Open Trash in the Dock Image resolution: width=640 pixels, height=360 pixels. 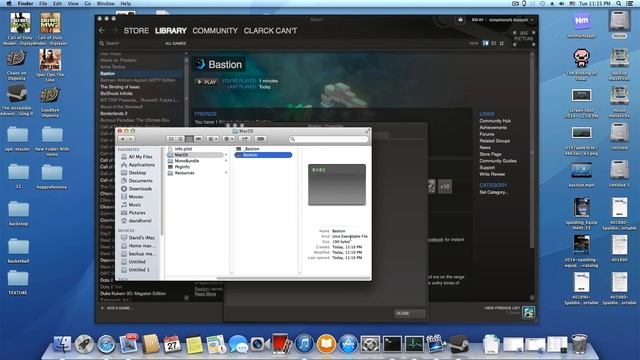579,344
